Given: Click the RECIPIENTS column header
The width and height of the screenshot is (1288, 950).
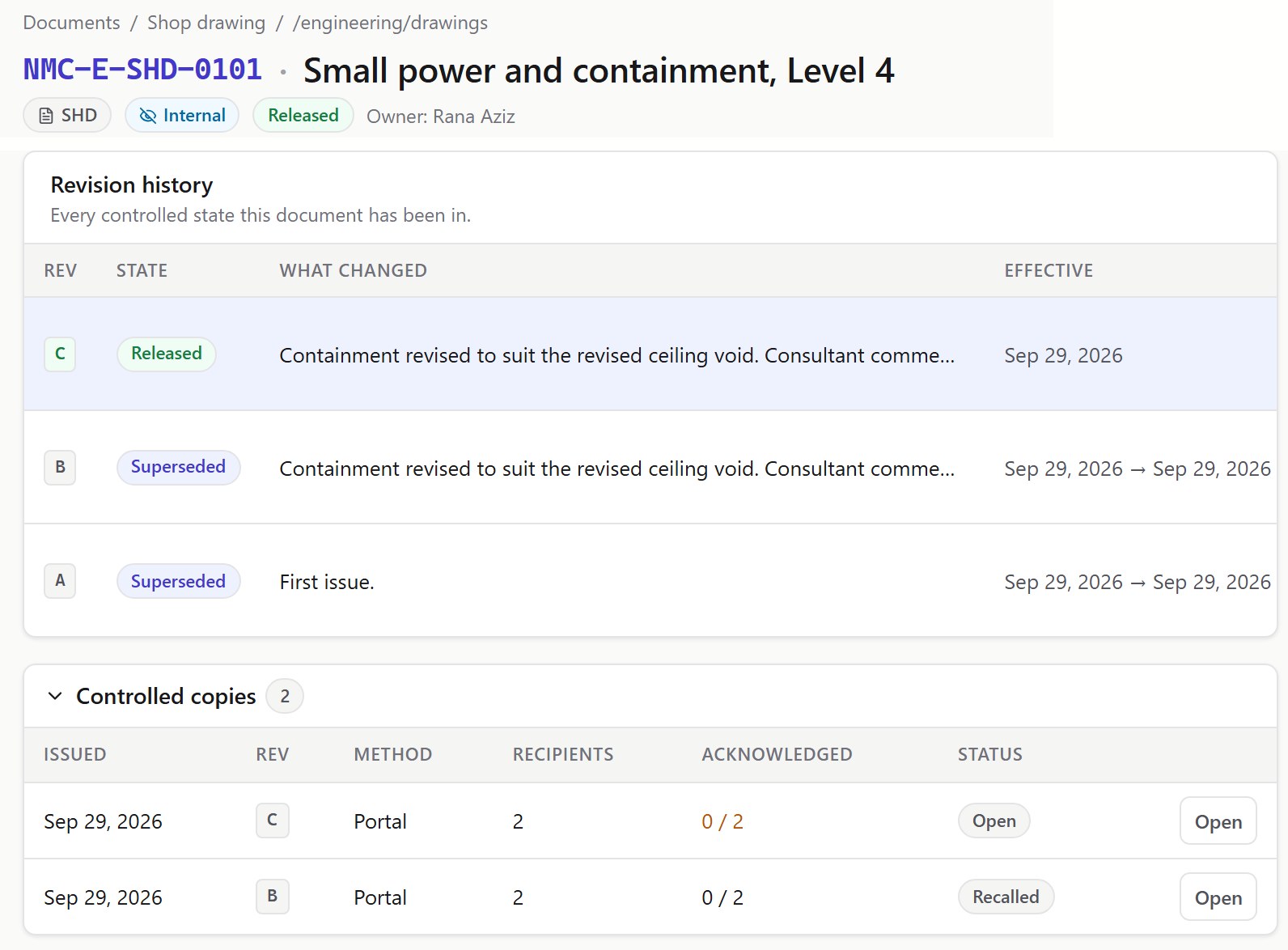Looking at the screenshot, I should [x=563, y=754].
